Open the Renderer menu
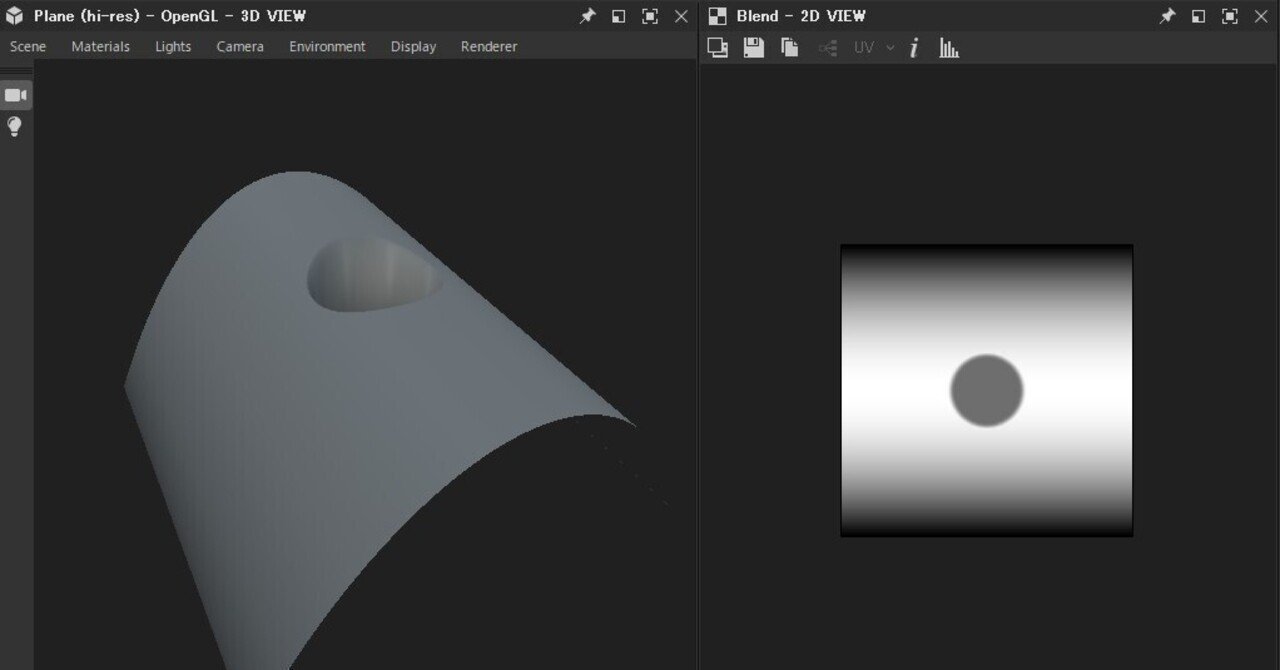 coord(488,46)
